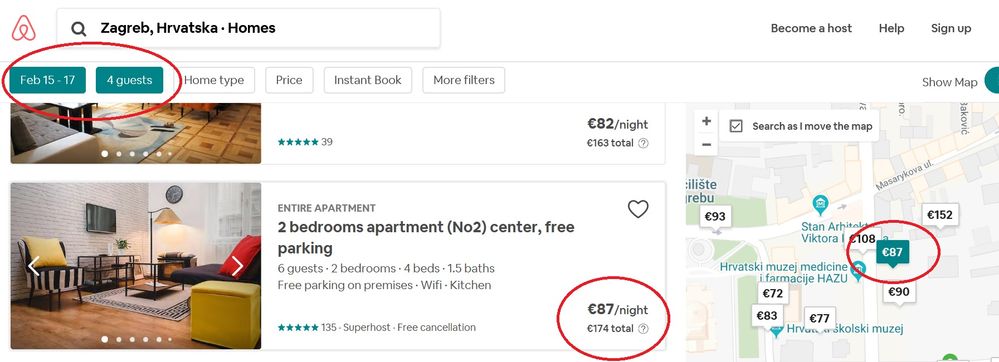Open the Price filter dropdown
The width and height of the screenshot is (999, 362).
289,80
